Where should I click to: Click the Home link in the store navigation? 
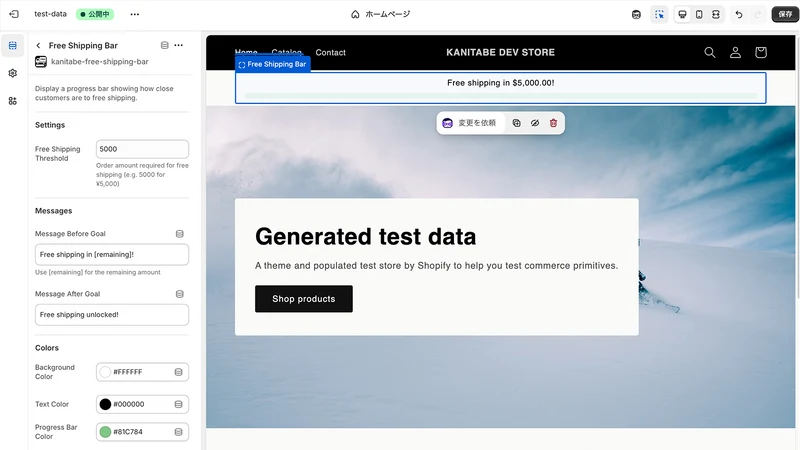246,52
